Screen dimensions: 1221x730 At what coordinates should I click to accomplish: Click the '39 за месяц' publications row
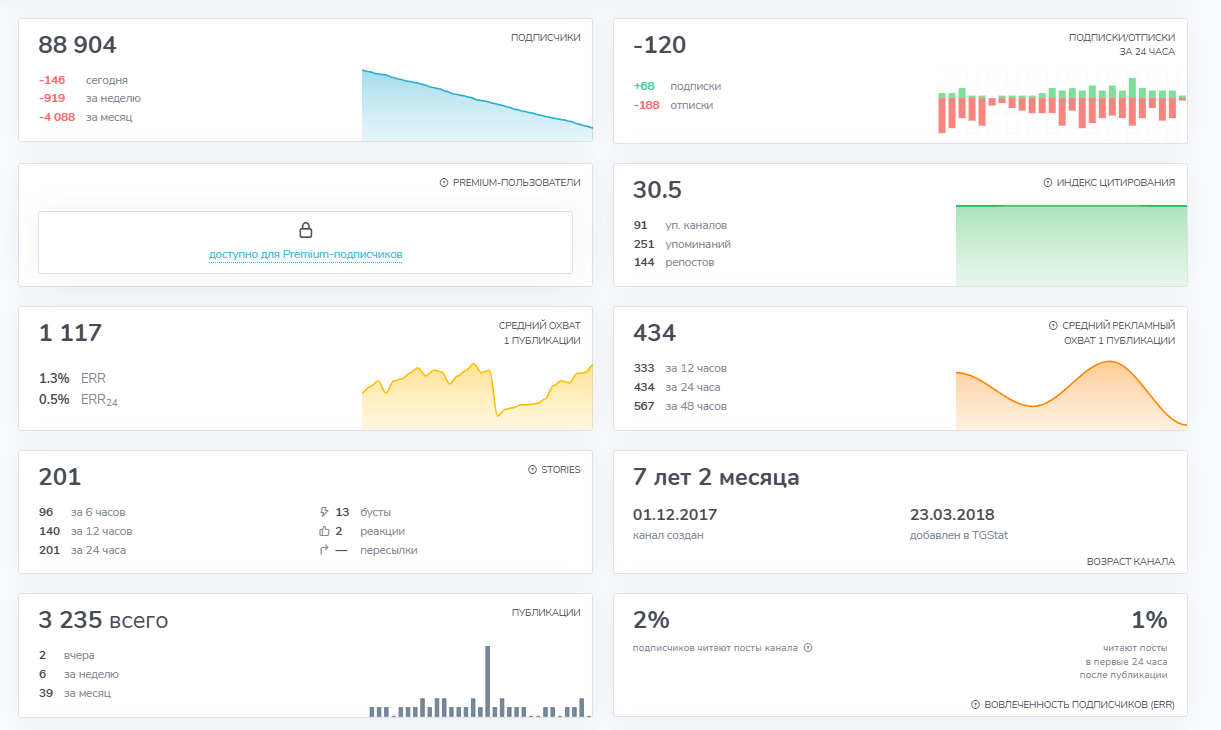(x=75, y=693)
